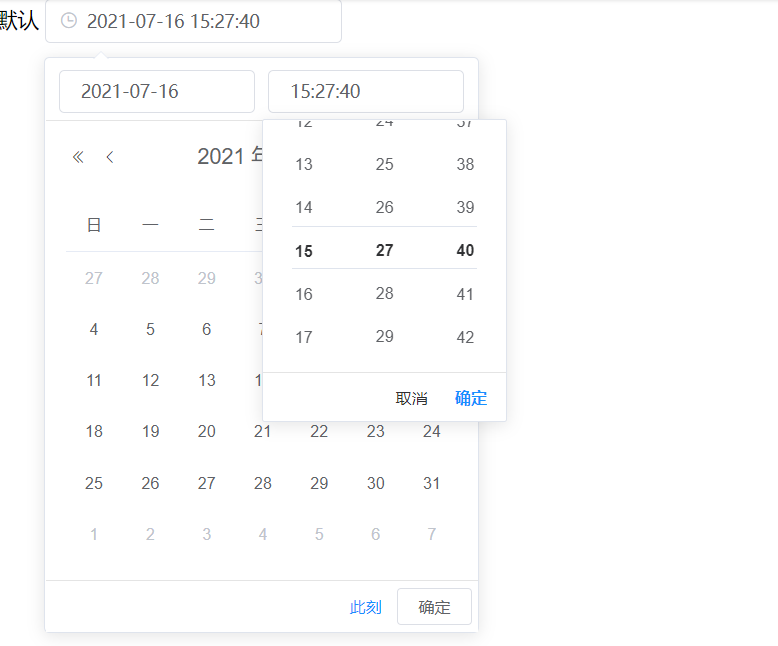Click the clock icon in datetime field
This screenshot has width=778, height=646.
[x=68, y=21]
